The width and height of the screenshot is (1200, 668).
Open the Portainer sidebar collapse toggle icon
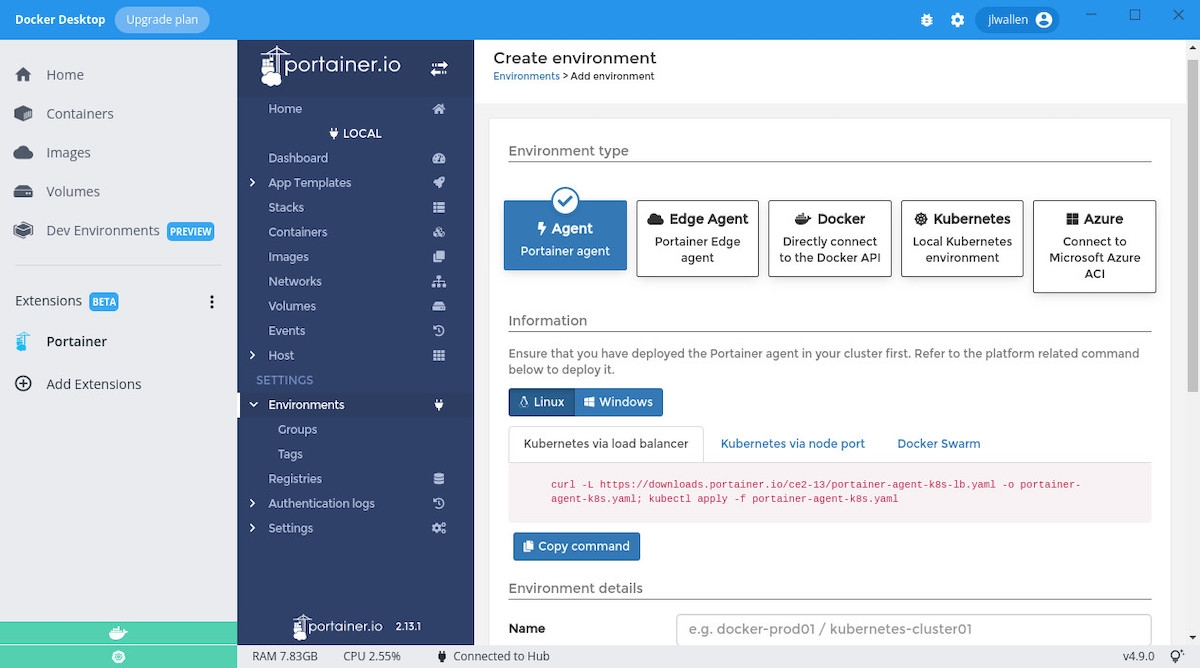tap(439, 67)
